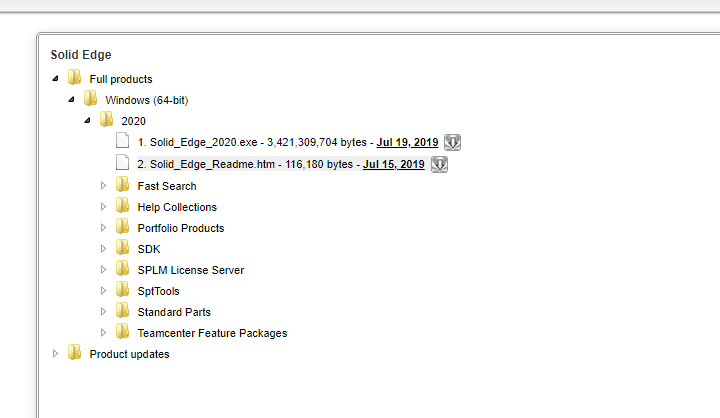Screen dimensions: 720x418
Task: Click the Product updates folder icon
Action: pyautogui.click(x=74, y=352)
